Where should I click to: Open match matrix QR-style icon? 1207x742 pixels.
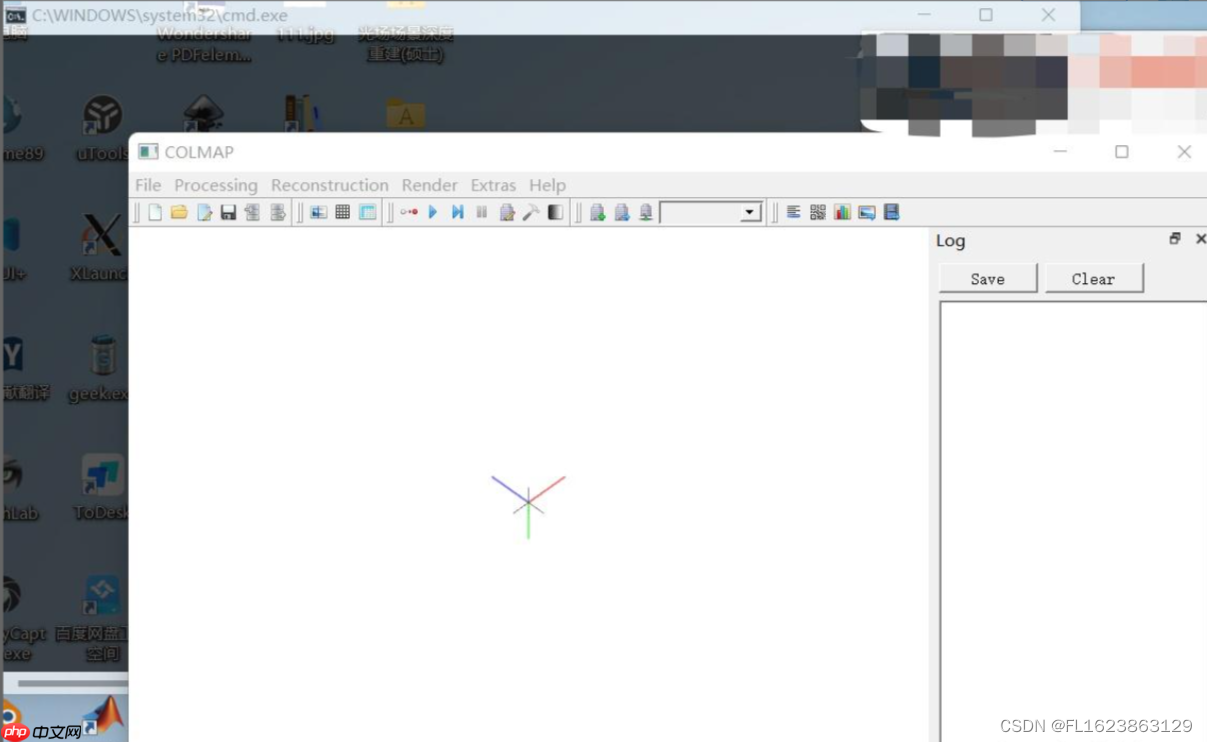point(818,212)
